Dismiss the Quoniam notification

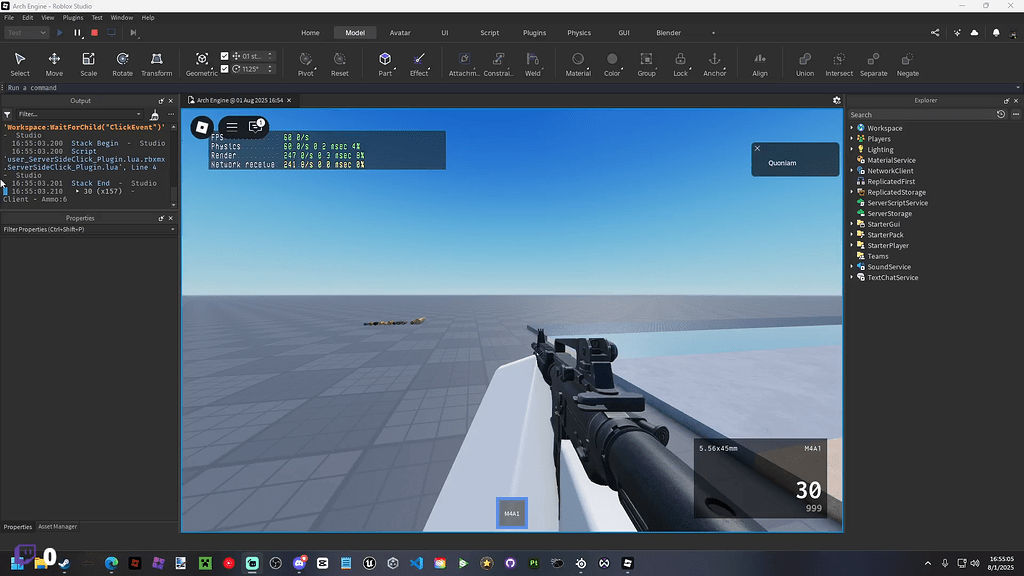coord(755,149)
